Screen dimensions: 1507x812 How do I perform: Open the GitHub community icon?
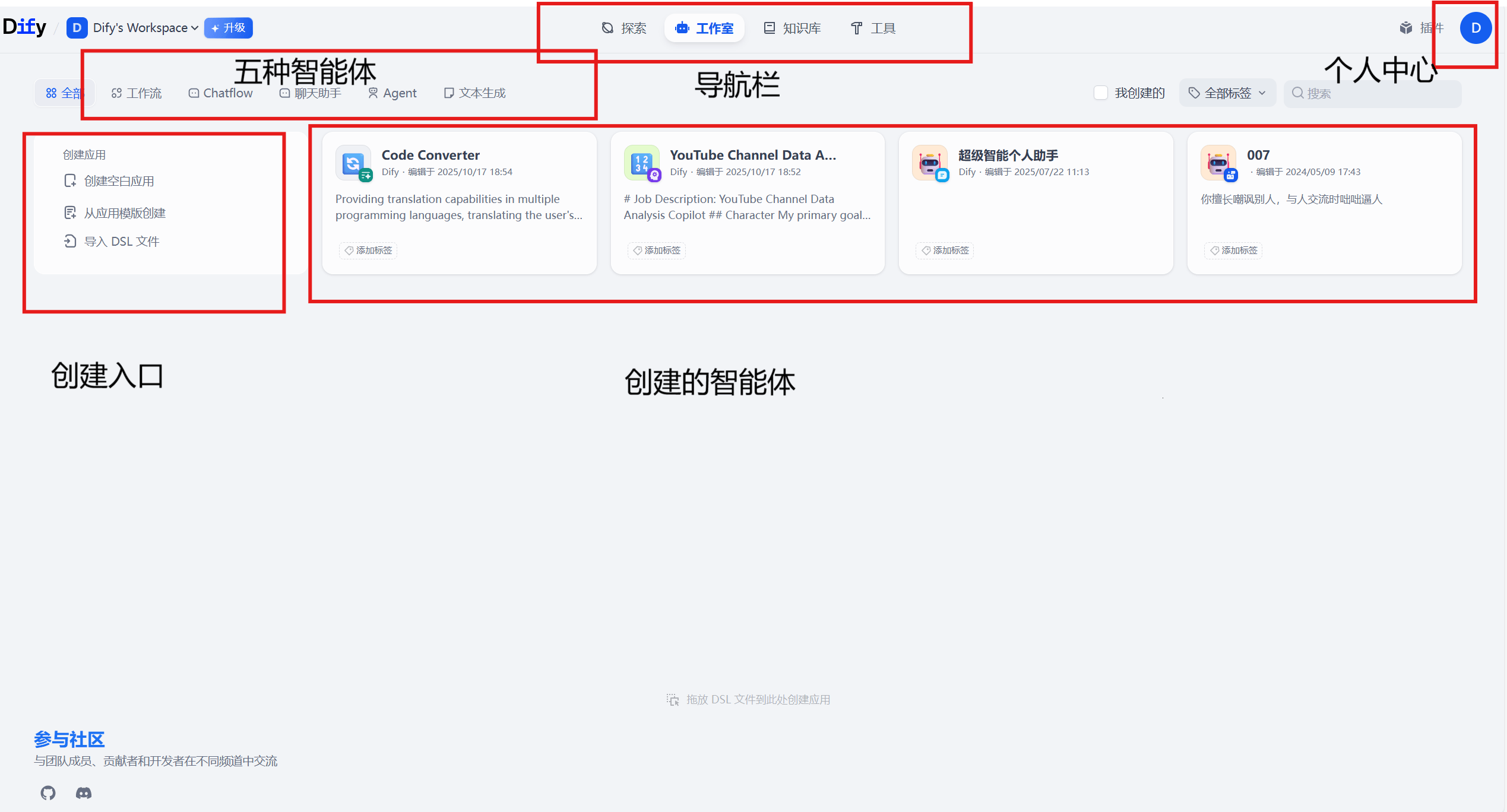[x=48, y=793]
